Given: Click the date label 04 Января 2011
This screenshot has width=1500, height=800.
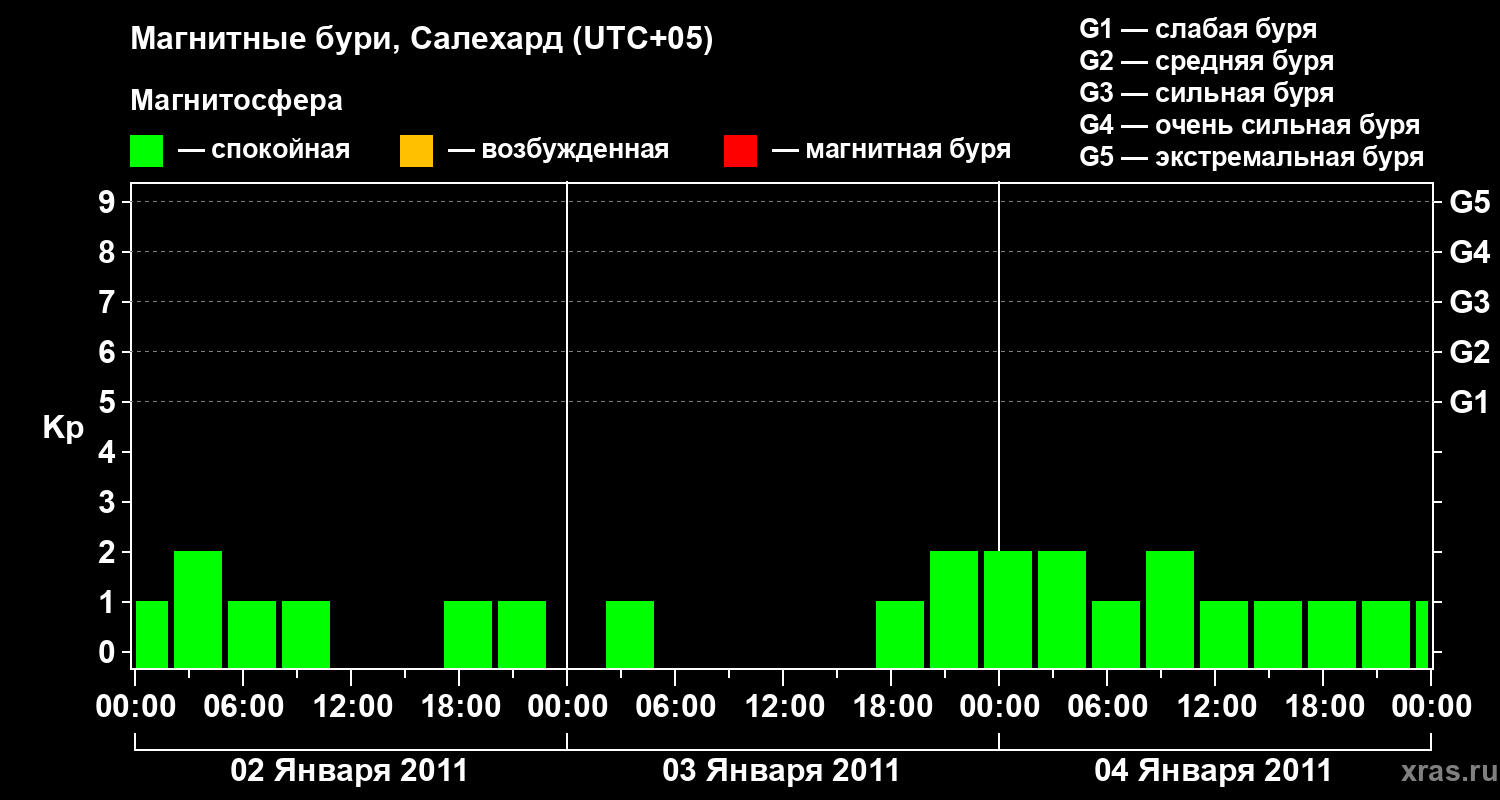Looking at the screenshot, I should [1213, 771].
